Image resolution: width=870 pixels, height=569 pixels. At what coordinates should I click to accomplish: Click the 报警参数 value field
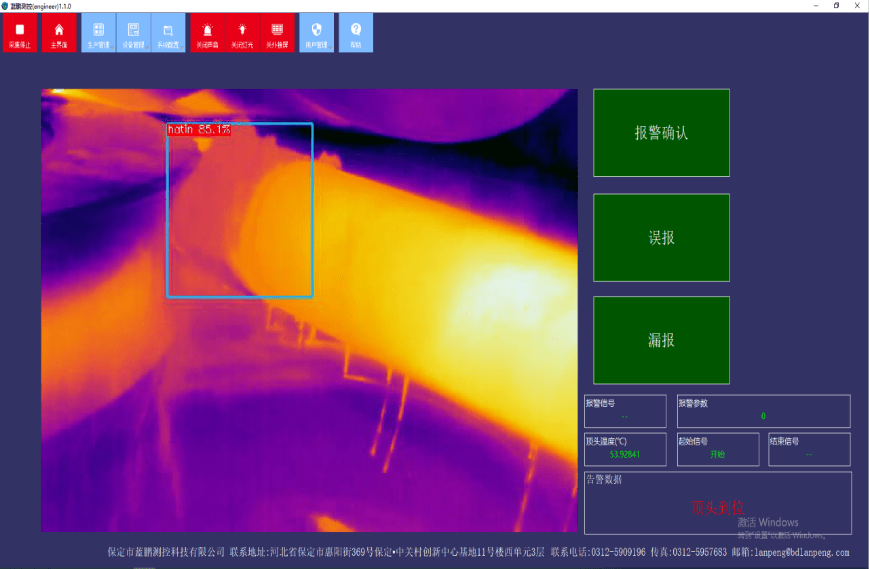tap(763, 416)
